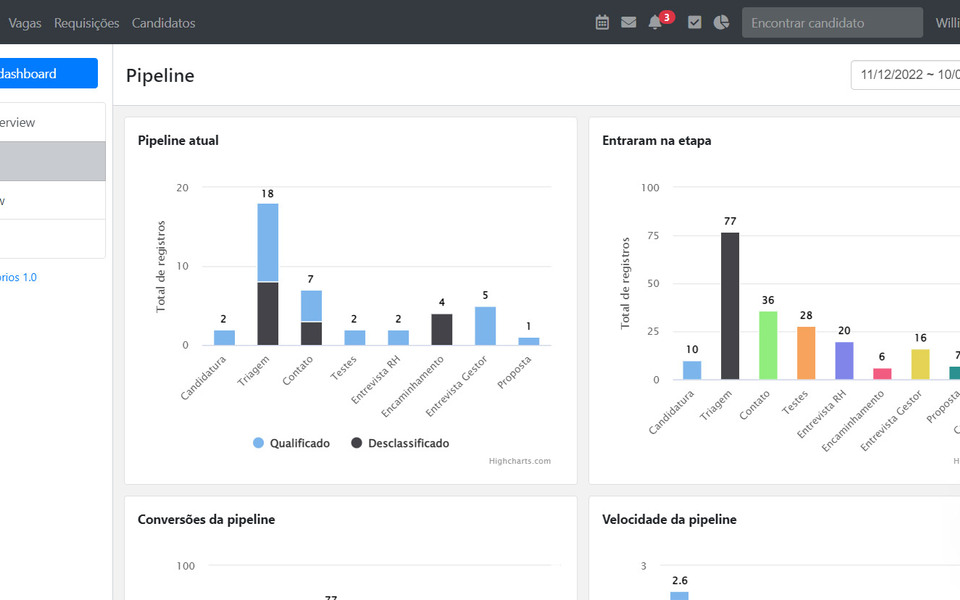
Task: Toggle Desclassificado legend series
Action: pyautogui.click(x=400, y=443)
